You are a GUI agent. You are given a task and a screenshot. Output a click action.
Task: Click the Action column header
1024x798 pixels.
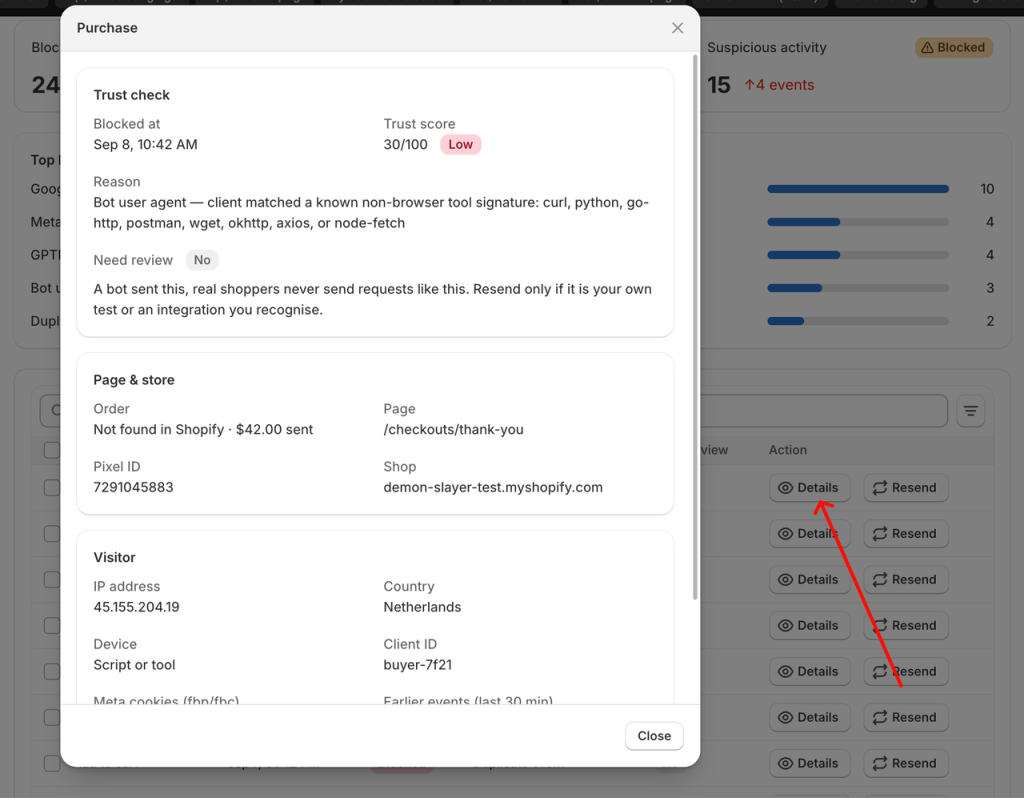click(788, 450)
